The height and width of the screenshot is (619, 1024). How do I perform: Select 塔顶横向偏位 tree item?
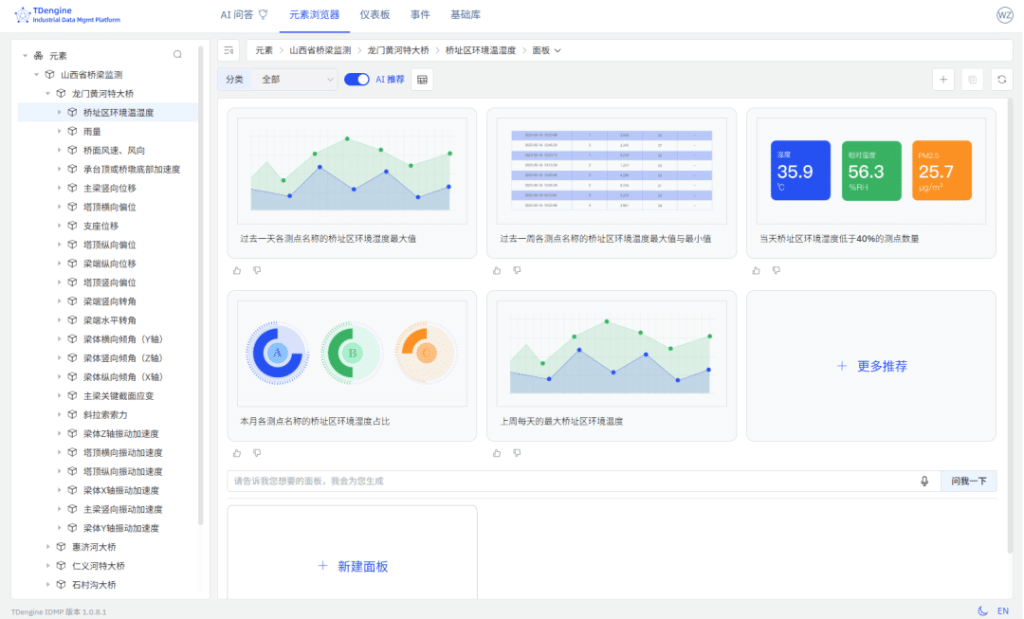[x=110, y=207]
